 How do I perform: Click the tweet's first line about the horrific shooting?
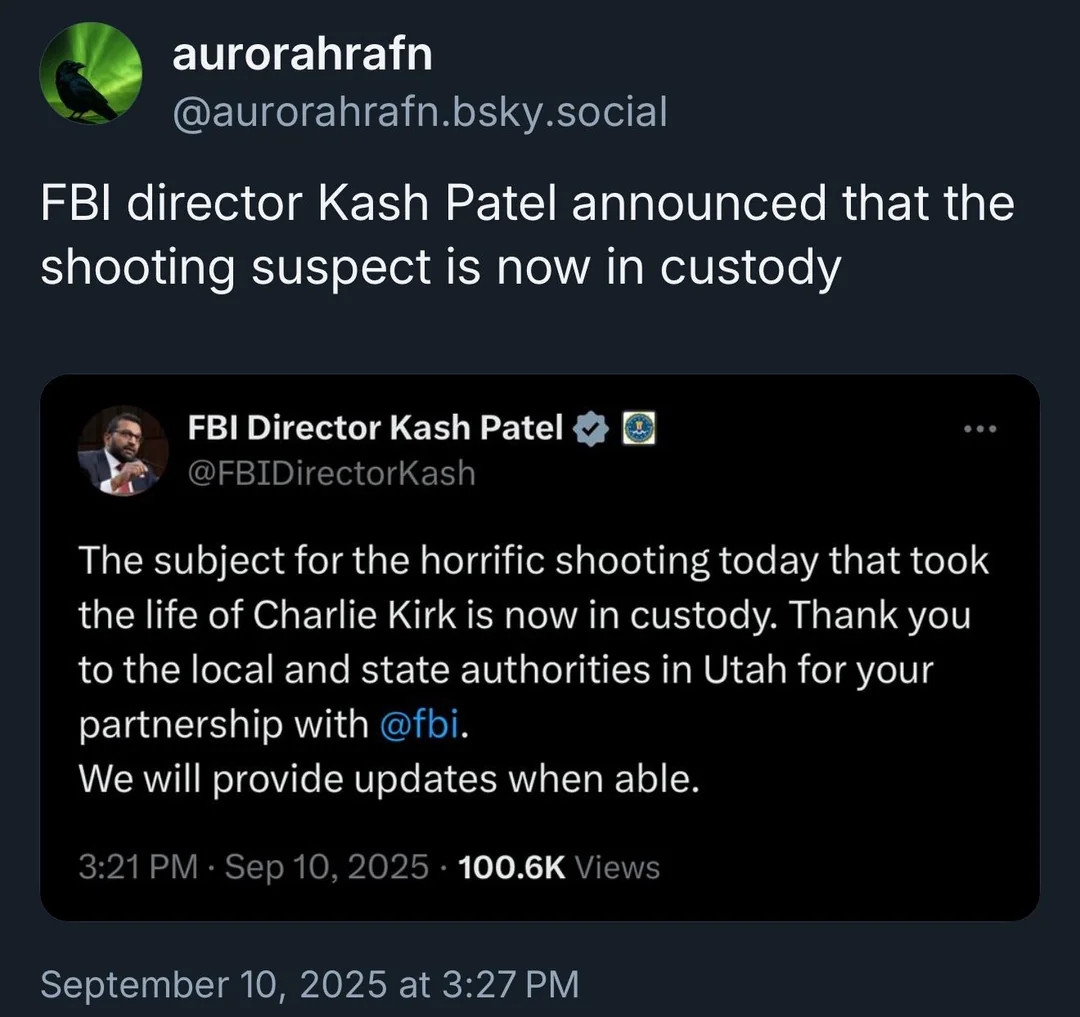[533, 561]
